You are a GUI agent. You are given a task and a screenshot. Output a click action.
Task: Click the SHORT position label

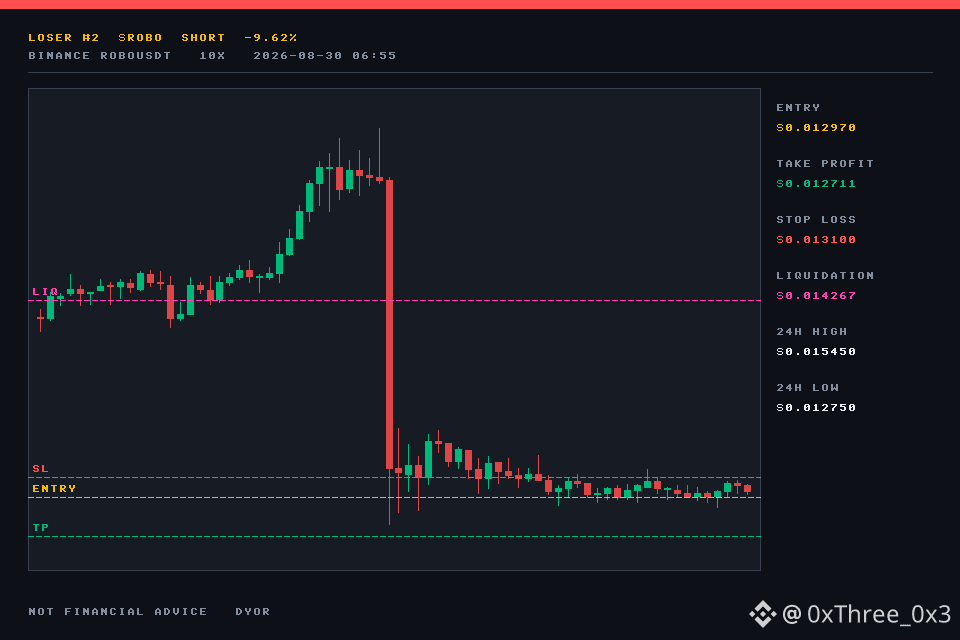(x=203, y=37)
